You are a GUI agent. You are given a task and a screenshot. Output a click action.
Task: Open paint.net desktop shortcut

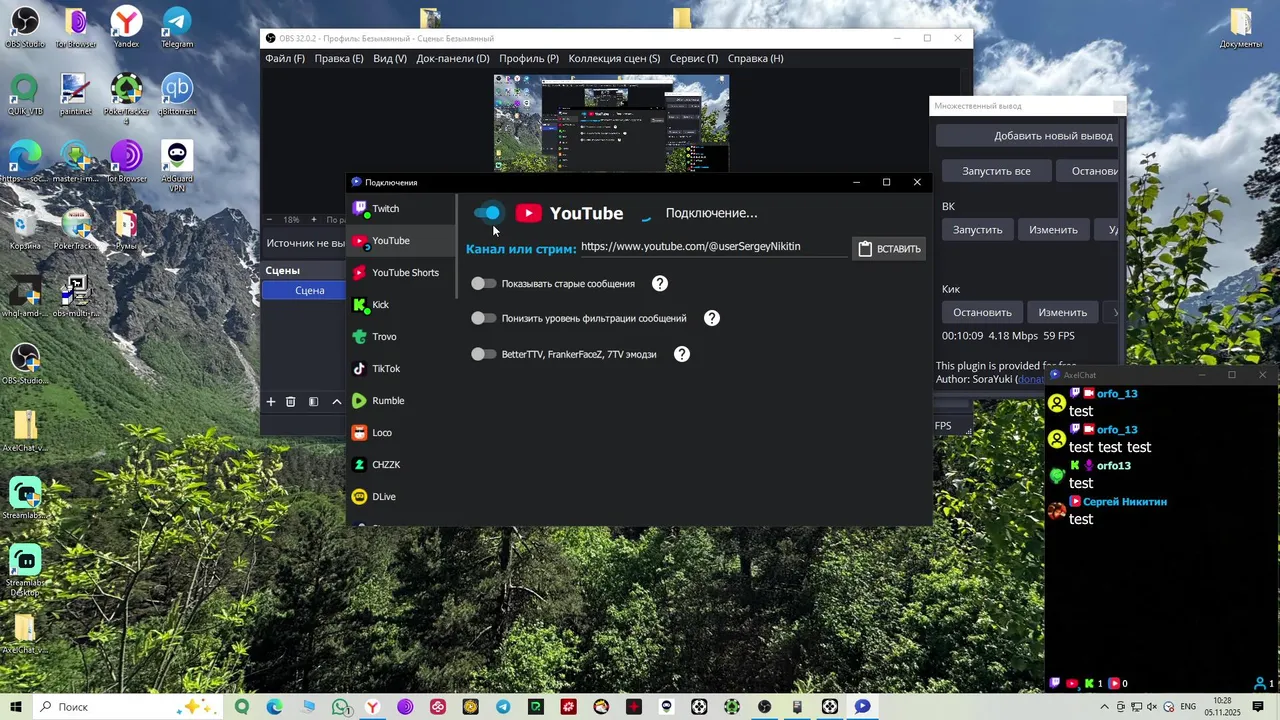pos(75,96)
